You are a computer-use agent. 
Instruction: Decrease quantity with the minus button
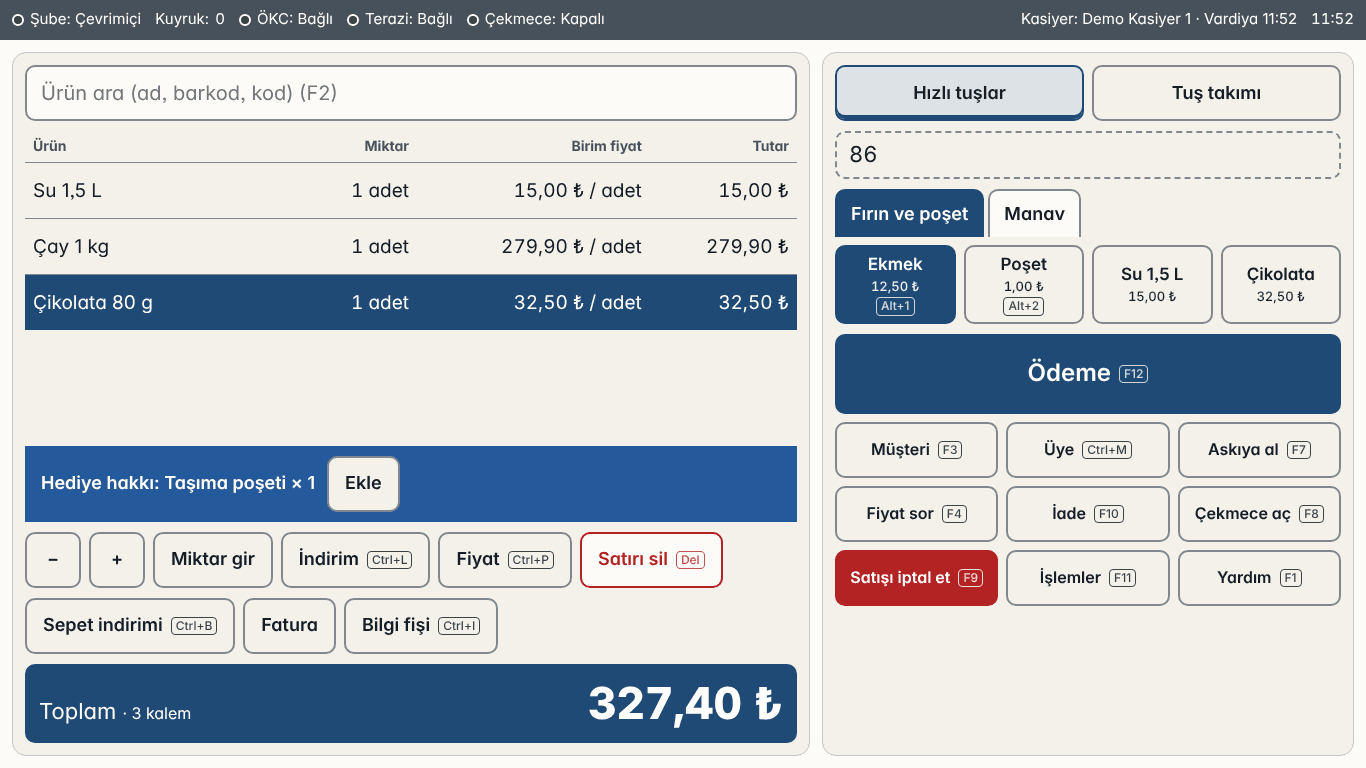52,560
